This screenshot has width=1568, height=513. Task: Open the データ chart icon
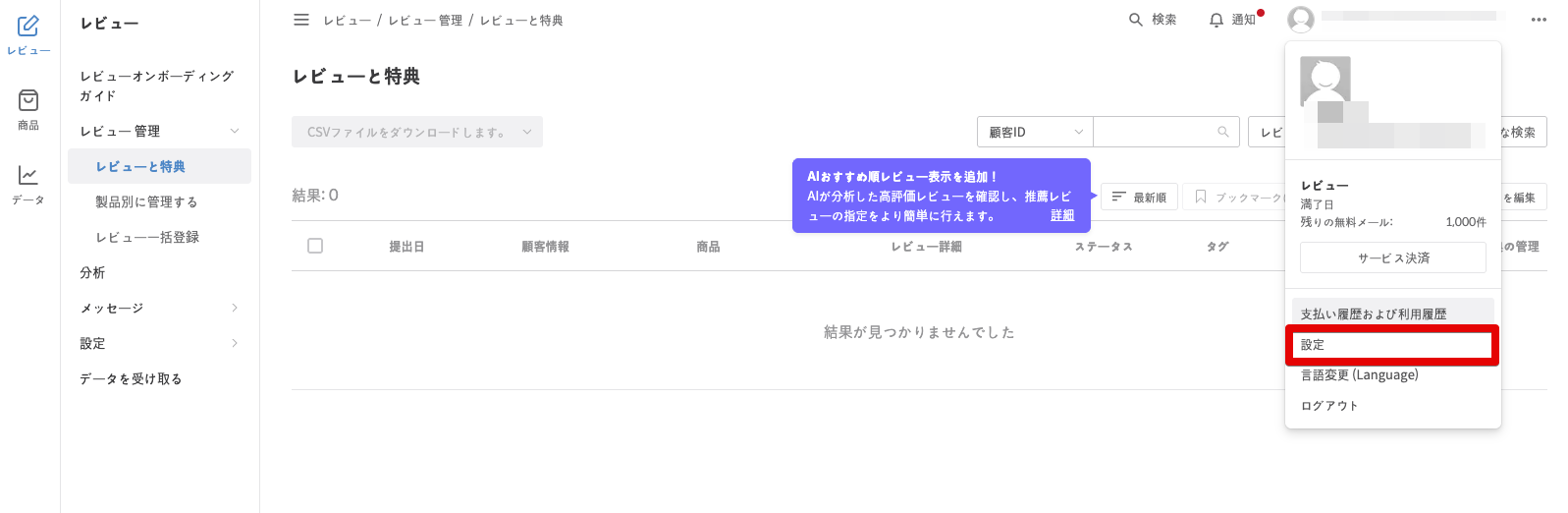coord(28,175)
